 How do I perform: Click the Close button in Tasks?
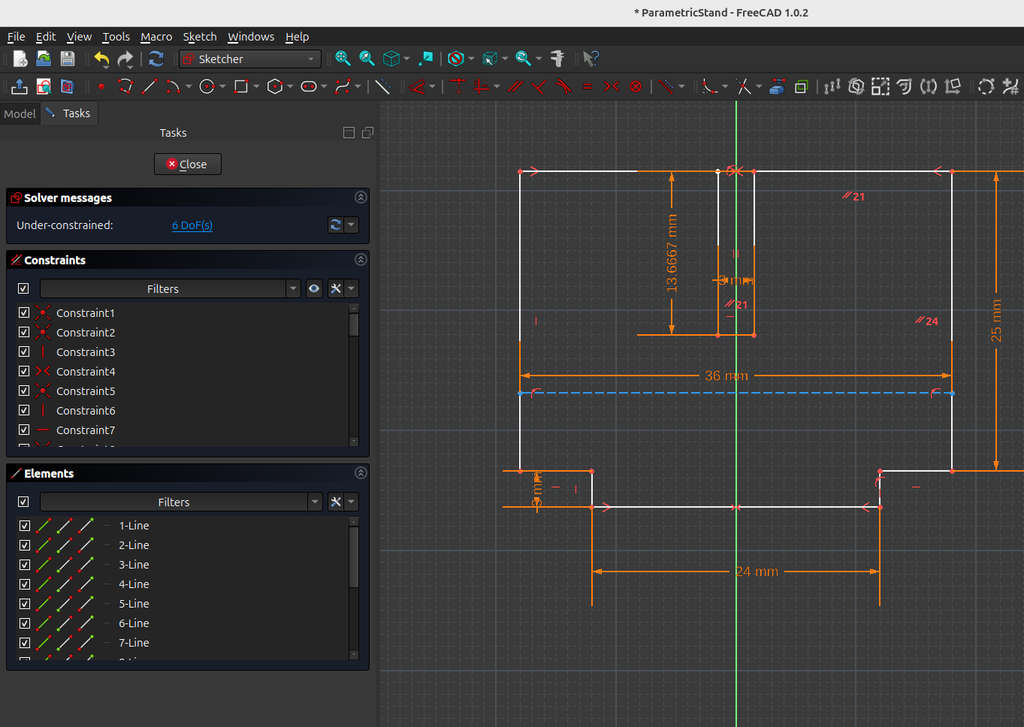click(x=187, y=164)
